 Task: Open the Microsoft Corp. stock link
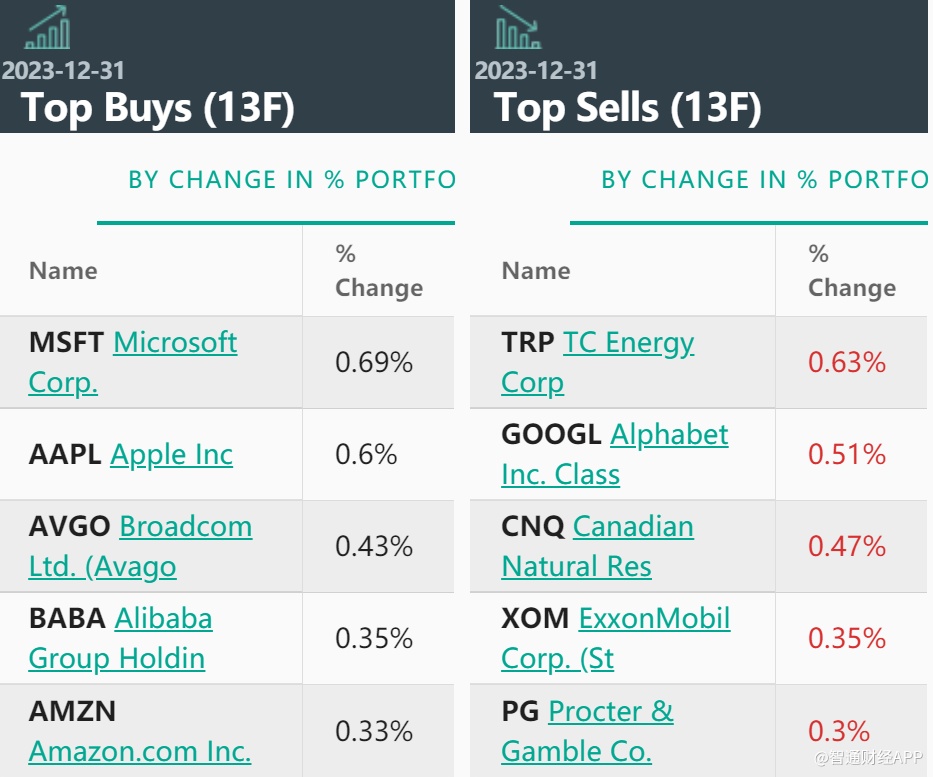(175, 343)
